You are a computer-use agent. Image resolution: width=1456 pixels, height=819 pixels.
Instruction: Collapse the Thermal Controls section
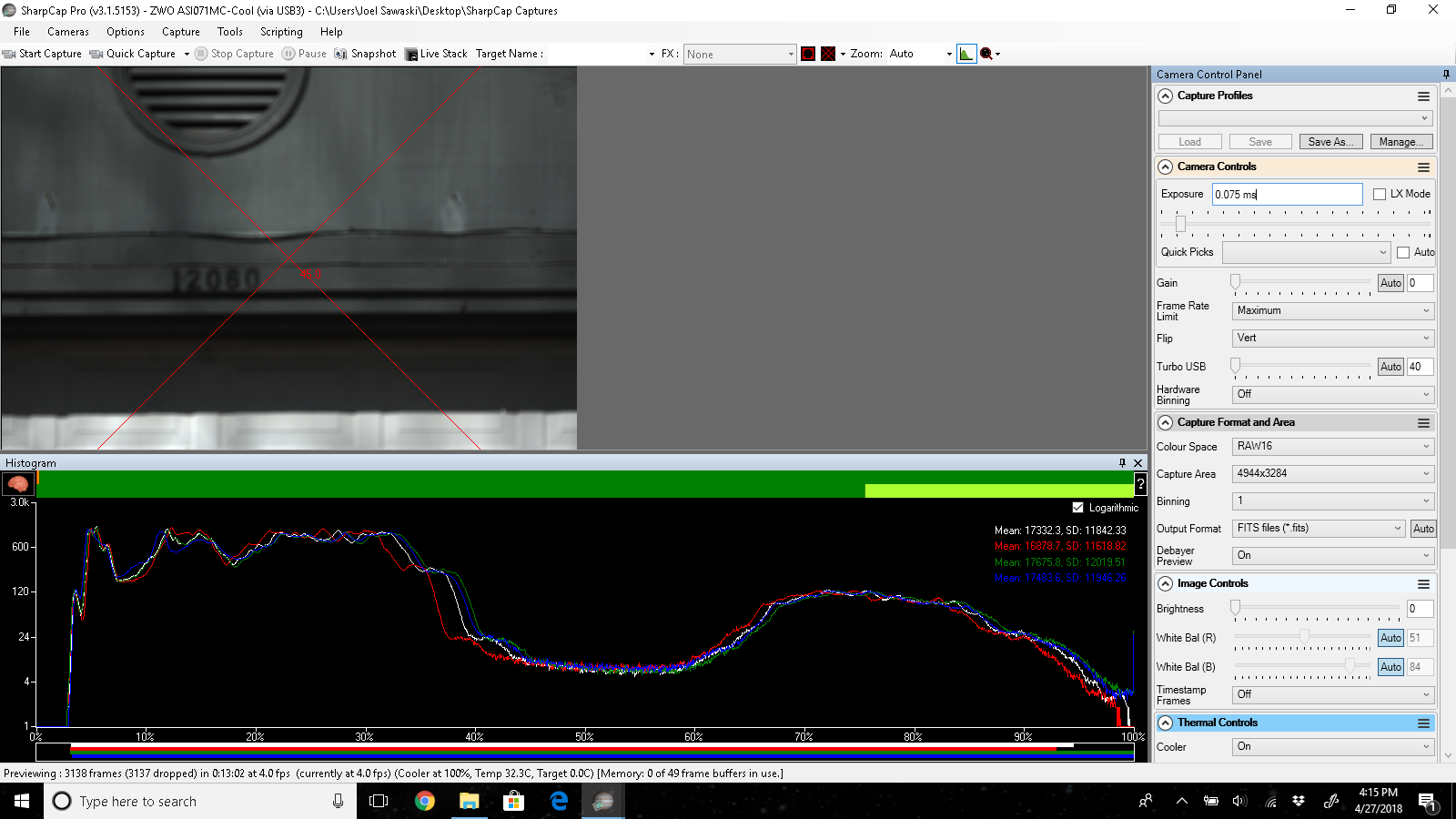coord(1165,723)
